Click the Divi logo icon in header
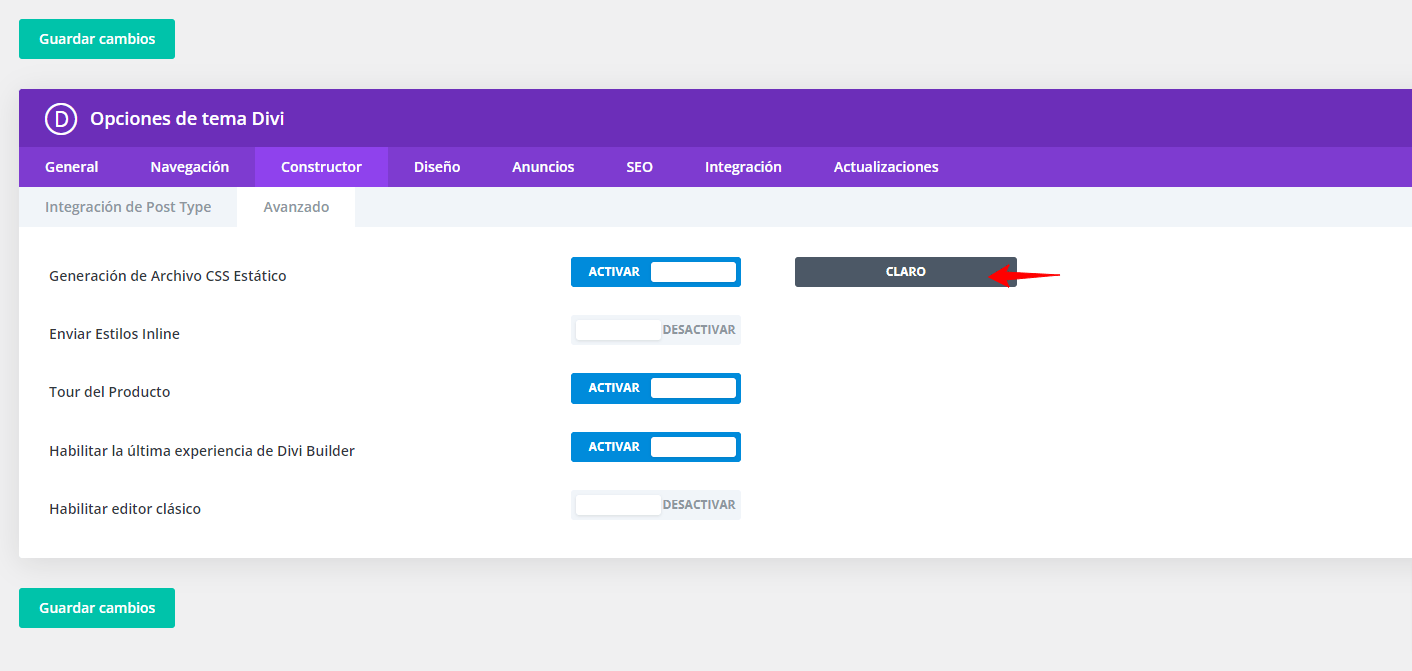 pos(61,119)
